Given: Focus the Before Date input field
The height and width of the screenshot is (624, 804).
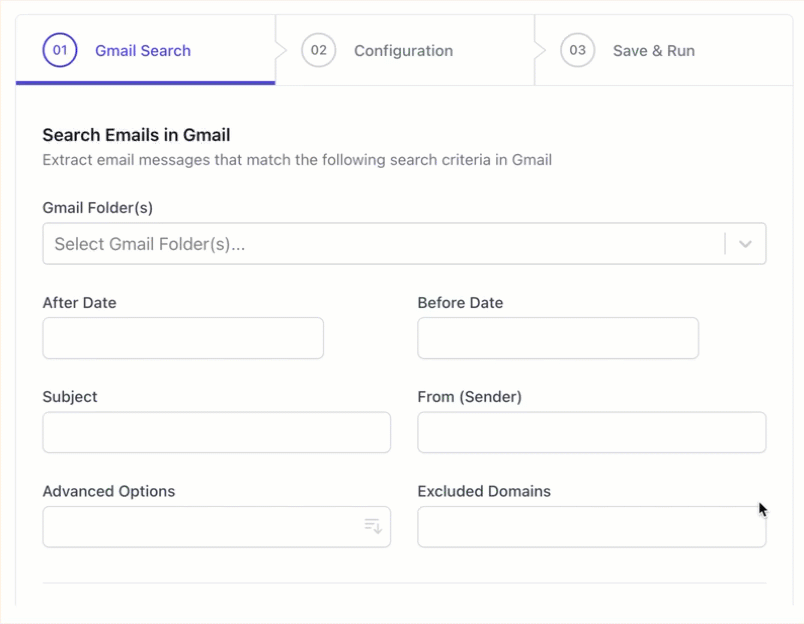Looking at the screenshot, I should pyautogui.click(x=558, y=338).
